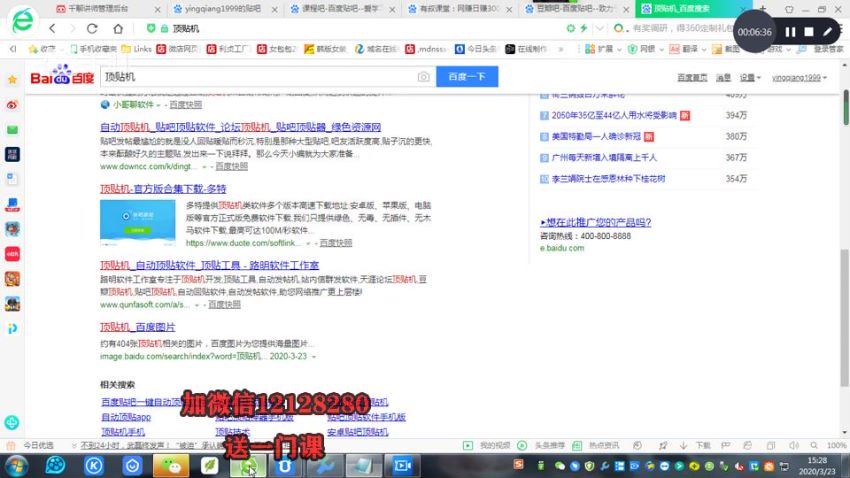Open the video recorder taskbar icon
The height and width of the screenshot is (478, 850).
tap(402, 466)
